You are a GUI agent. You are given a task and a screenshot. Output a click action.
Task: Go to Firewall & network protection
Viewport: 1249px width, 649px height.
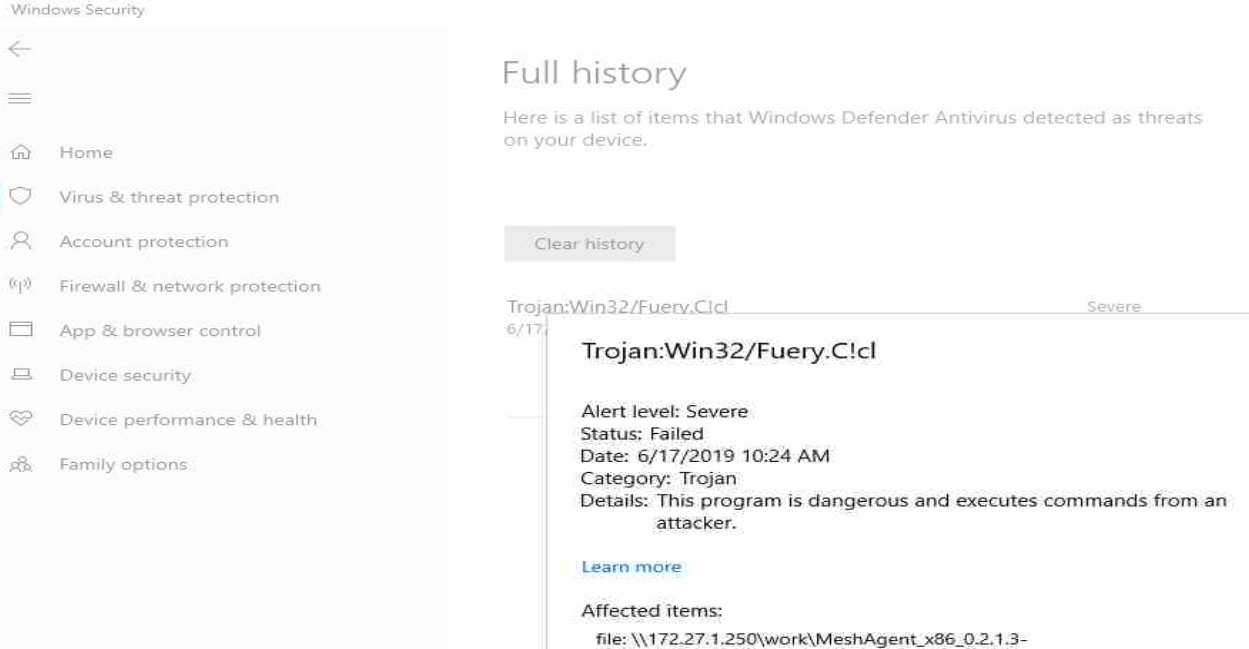pos(190,286)
